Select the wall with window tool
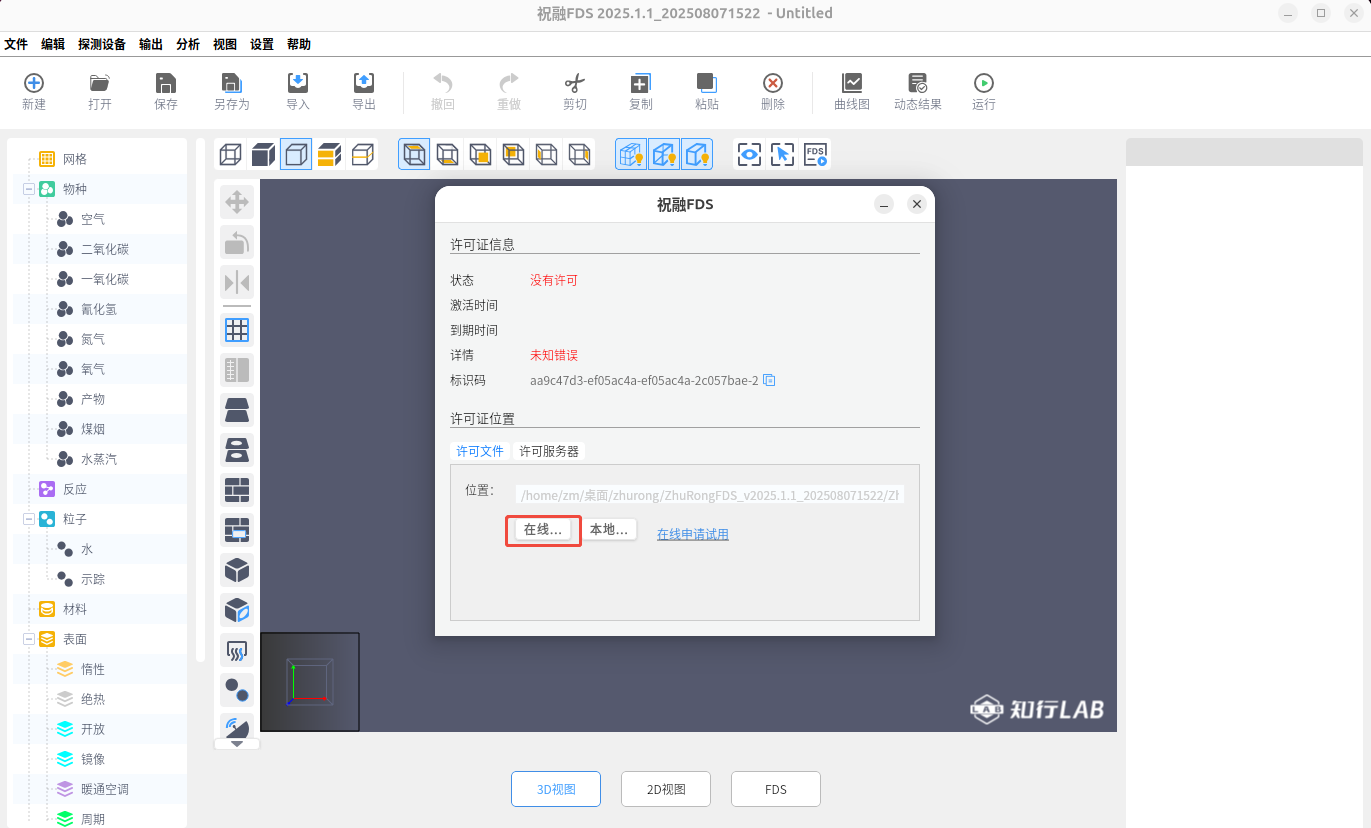Viewport: 1371px width, 828px height. [237, 529]
